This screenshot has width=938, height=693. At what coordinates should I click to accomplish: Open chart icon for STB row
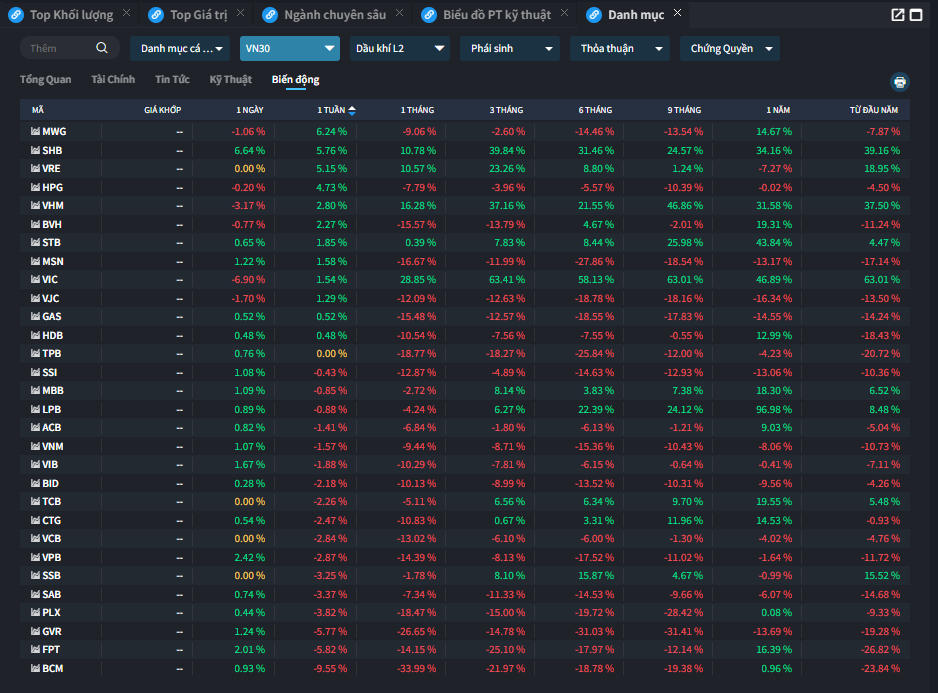(35, 242)
